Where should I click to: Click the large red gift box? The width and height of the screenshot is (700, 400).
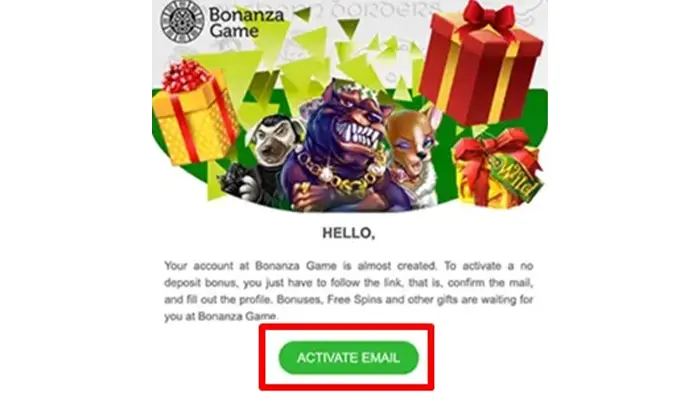point(481,66)
